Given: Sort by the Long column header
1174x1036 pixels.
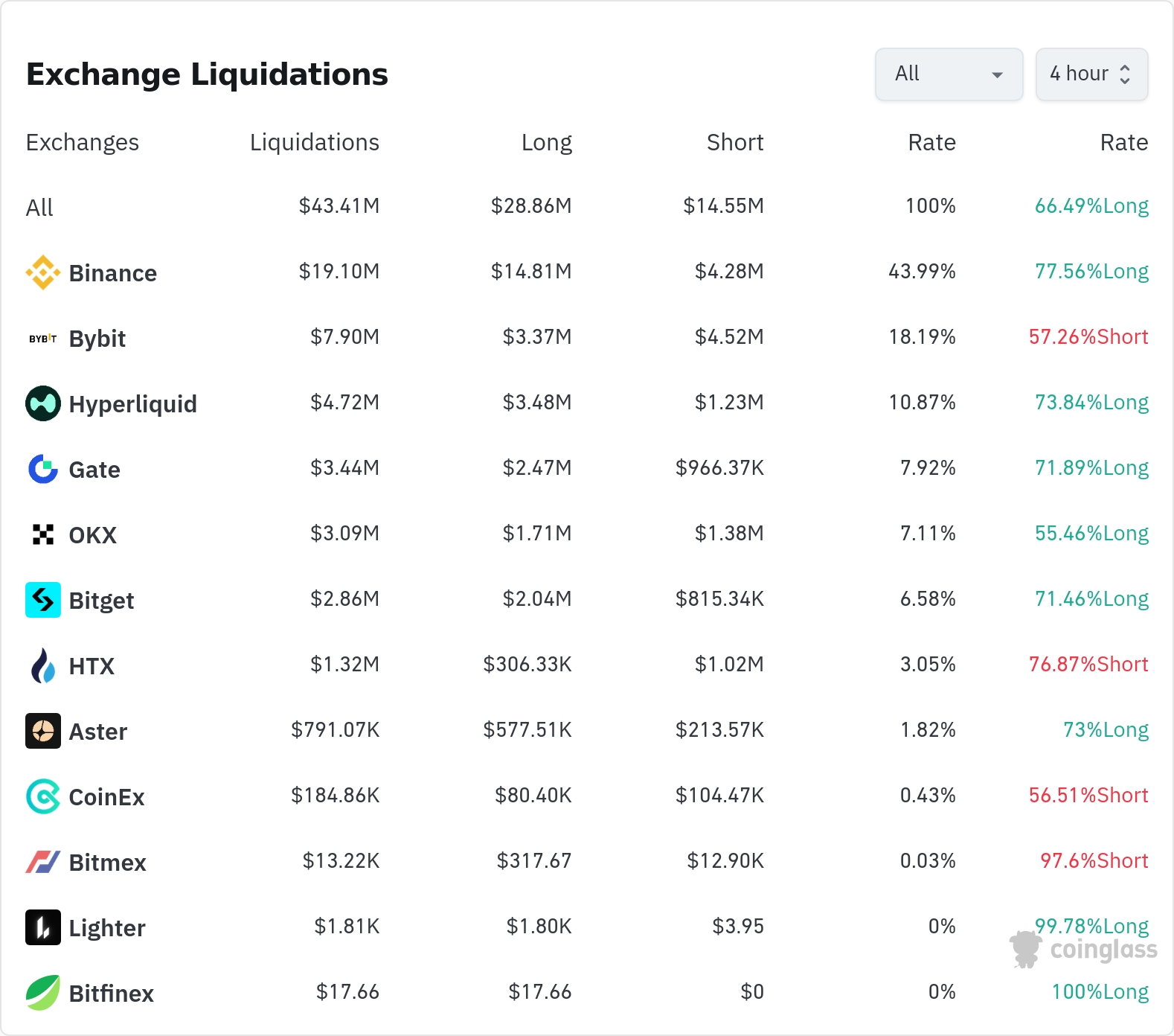Looking at the screenshot, I should 547,142.
